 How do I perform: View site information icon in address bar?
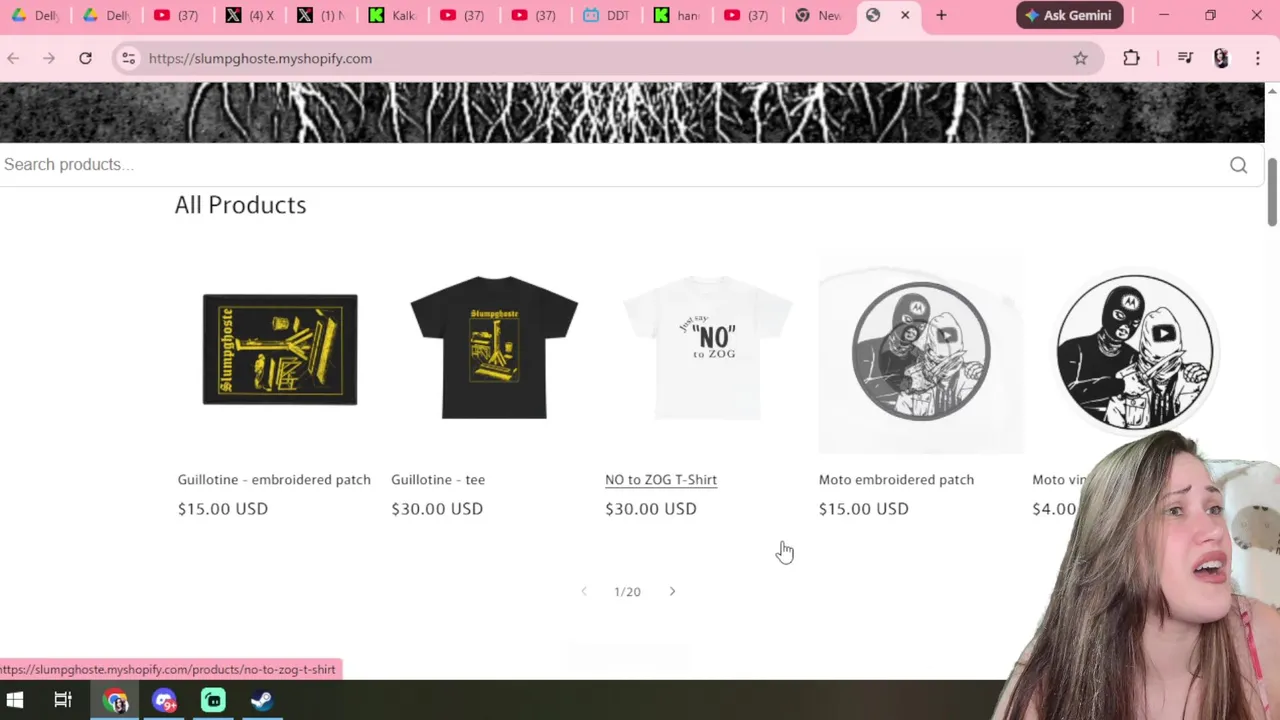click(128, 58)
